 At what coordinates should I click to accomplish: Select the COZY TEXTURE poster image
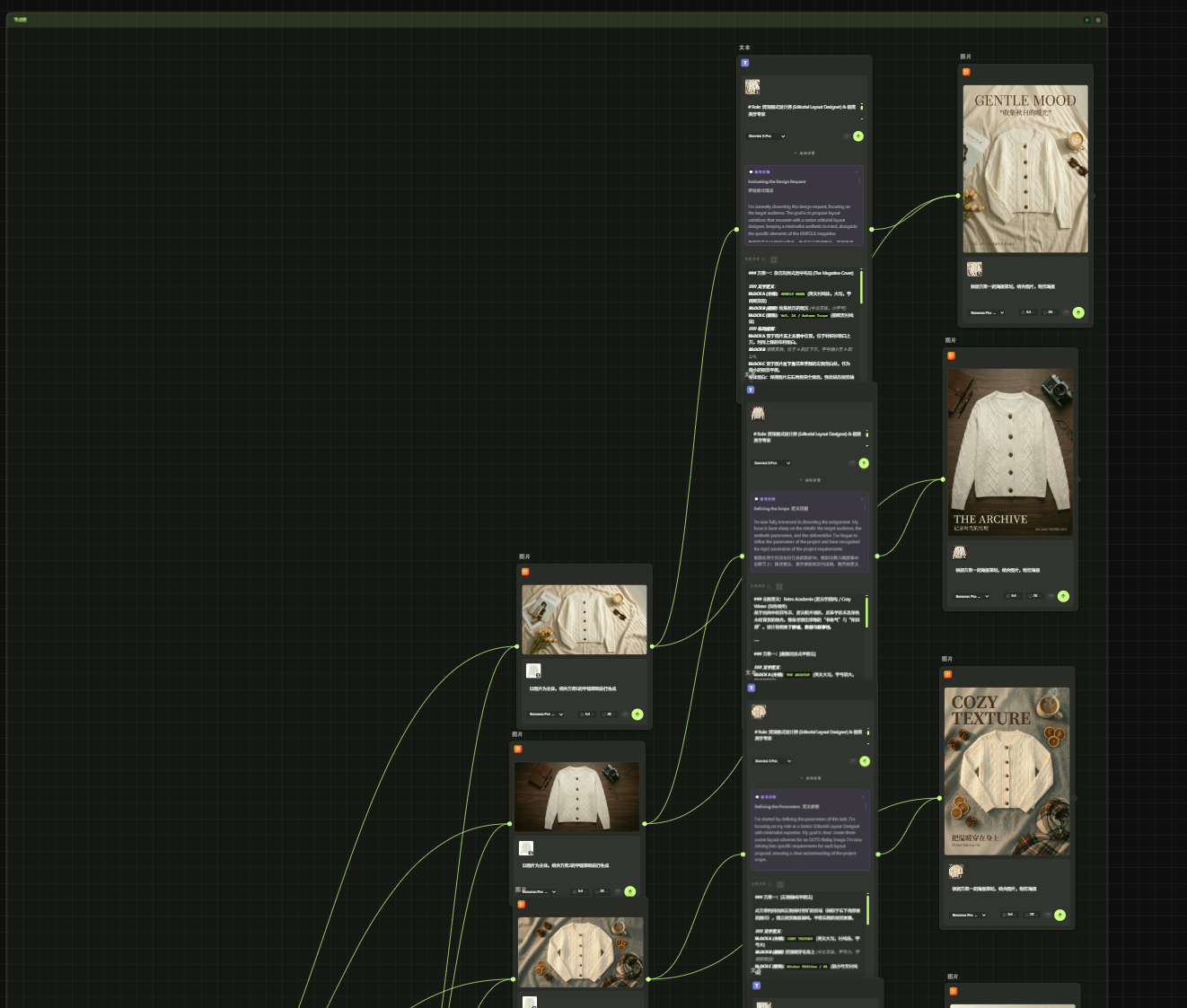tap(1007, 771)
